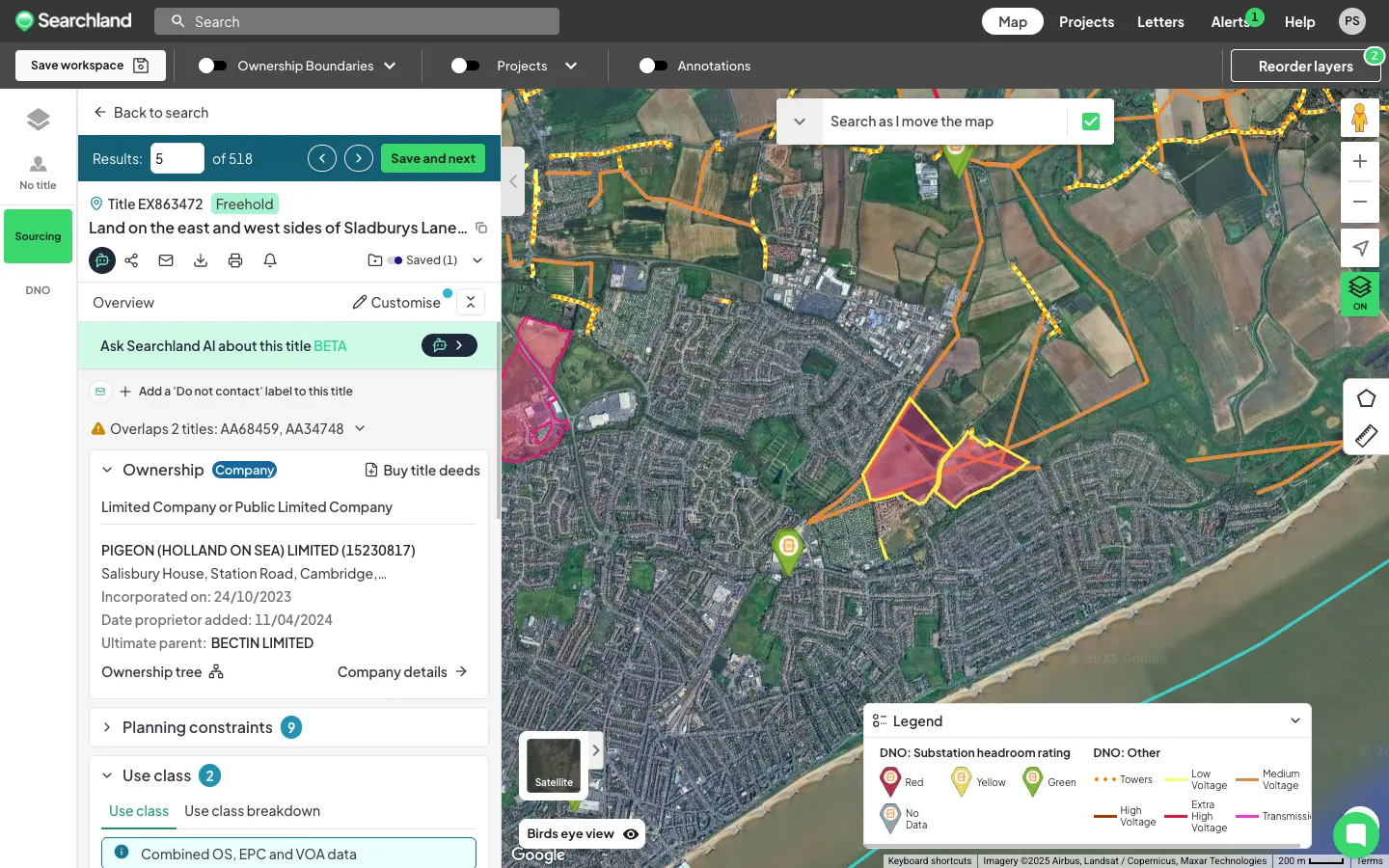The width and height of the screenshot is (1389, 868).
Task: Share this title record
Action: coord(131,260)
